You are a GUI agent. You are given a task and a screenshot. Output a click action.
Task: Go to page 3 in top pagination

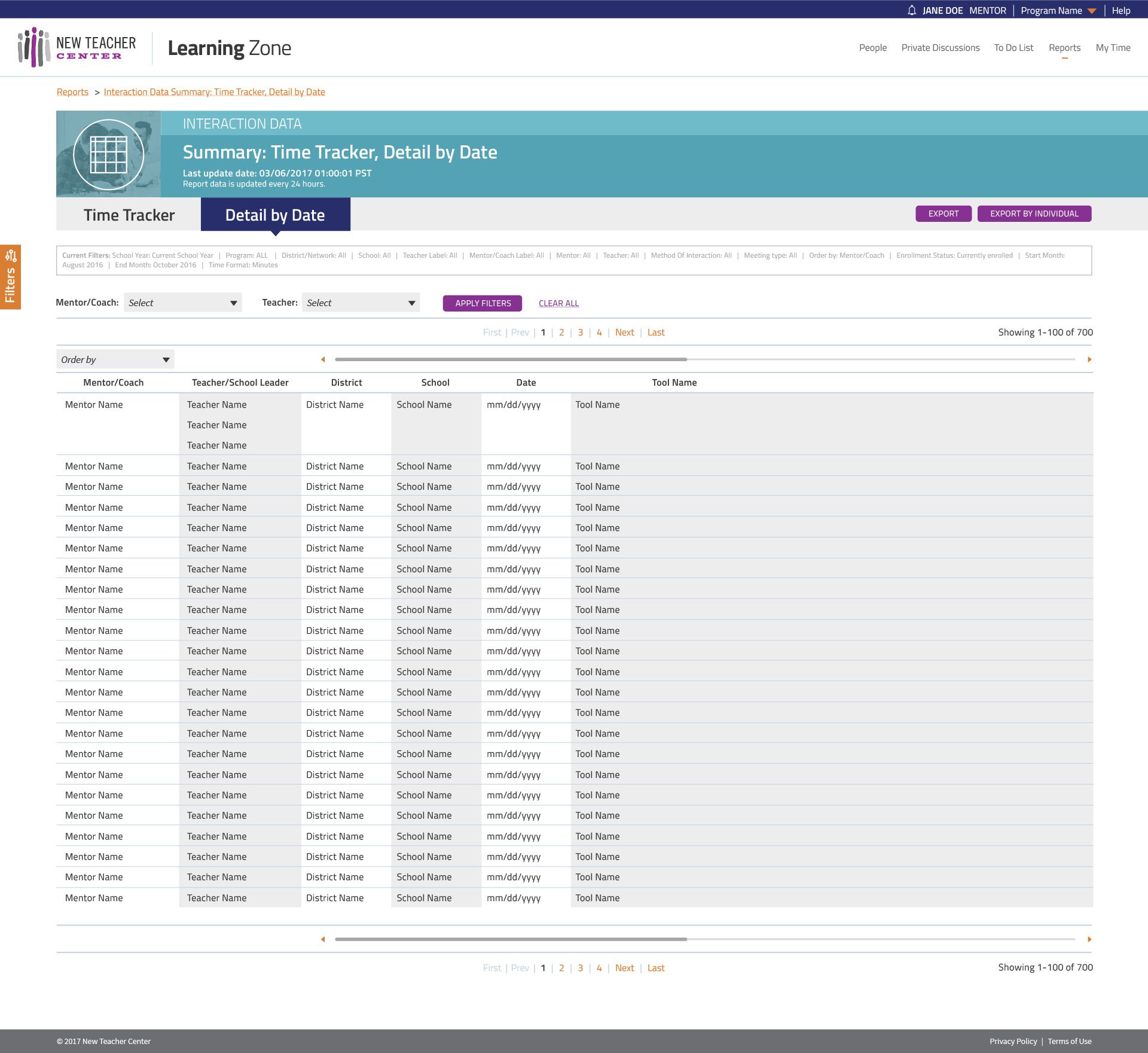(580, 332)
